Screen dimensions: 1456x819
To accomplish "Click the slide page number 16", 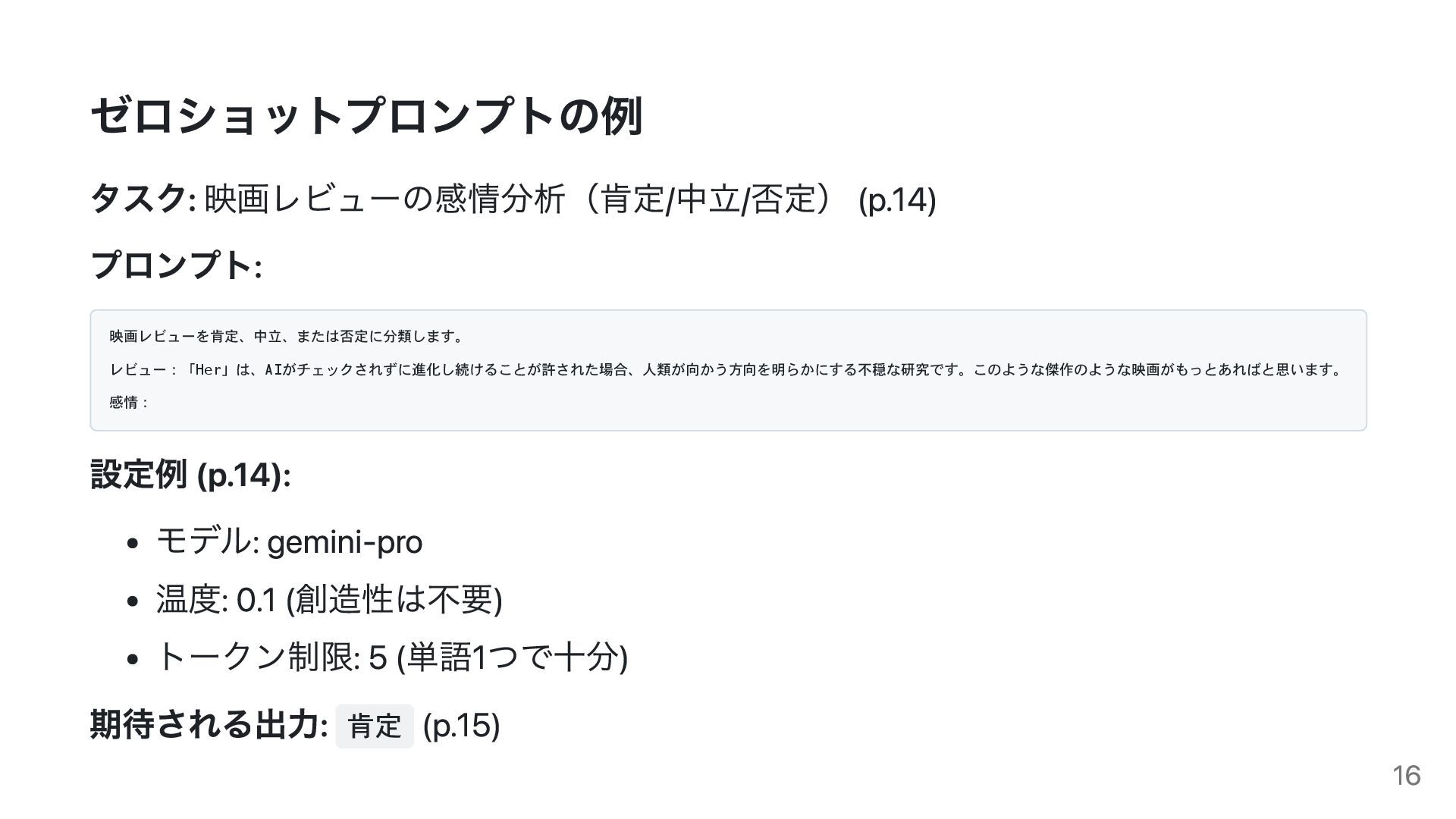I will pos(1406,776).
